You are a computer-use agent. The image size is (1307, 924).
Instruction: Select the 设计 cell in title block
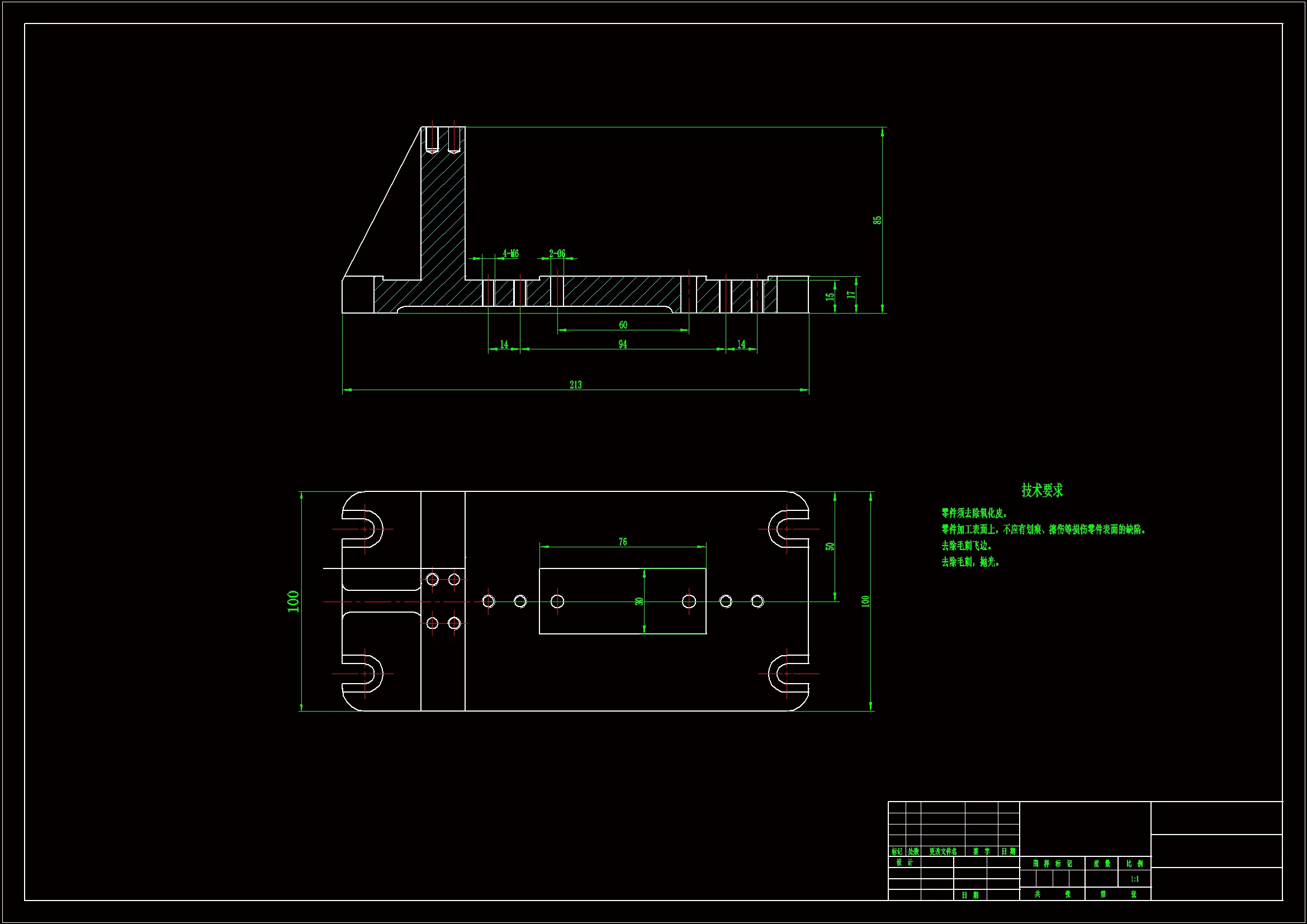coord(904,863)
